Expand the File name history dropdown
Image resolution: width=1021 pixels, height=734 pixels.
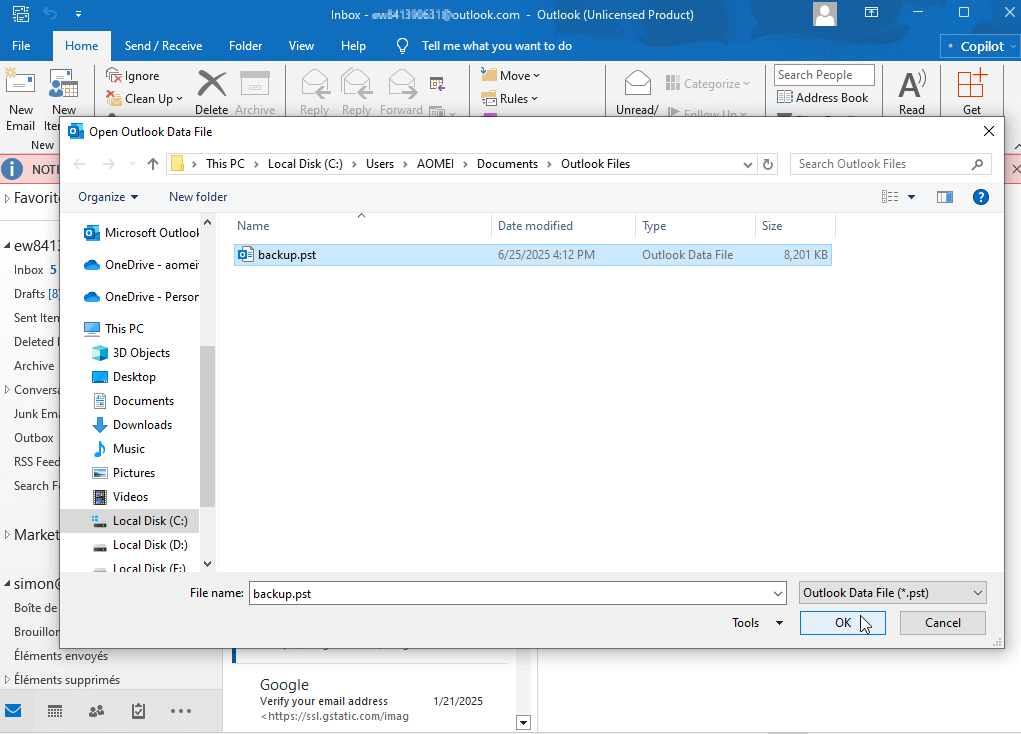[777, 593]
